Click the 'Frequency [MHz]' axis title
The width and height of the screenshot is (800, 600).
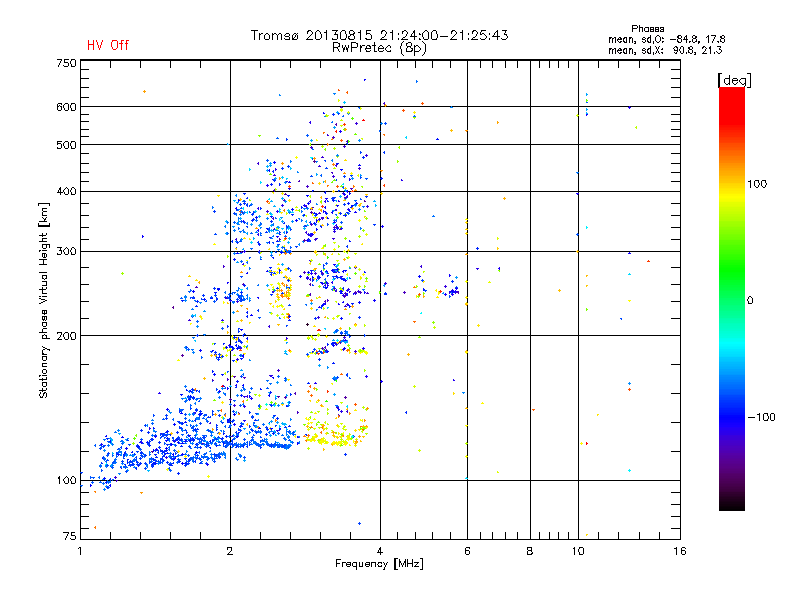(379, 564)
